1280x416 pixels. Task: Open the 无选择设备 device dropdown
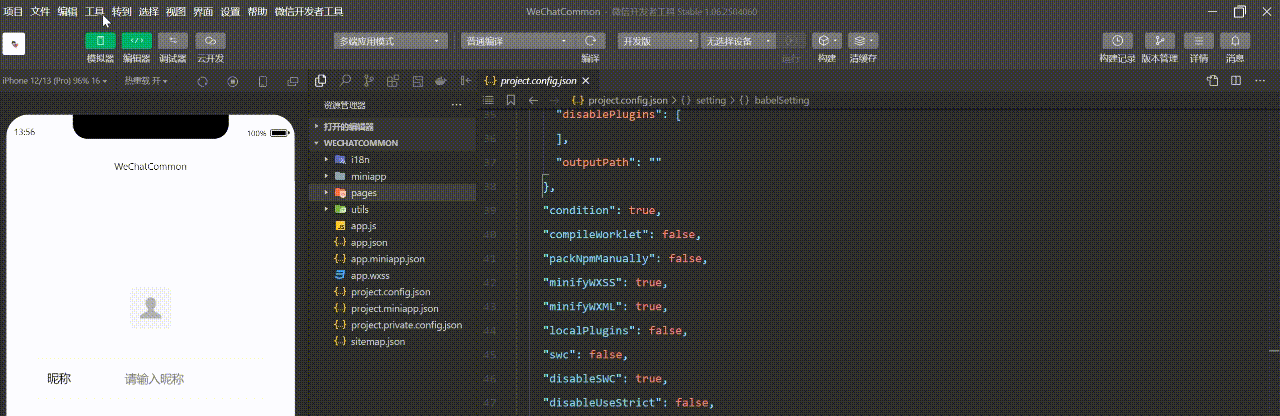[738, 41]
